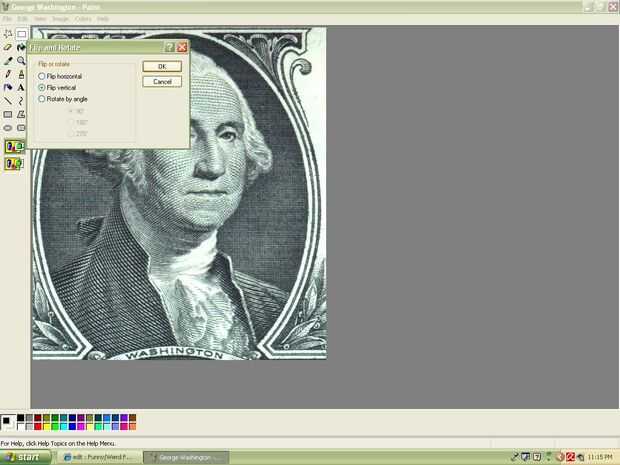The height and width of the screenshot is (465, 620).
Task: Activate the Magnifier tool
Action: [21, 61]
